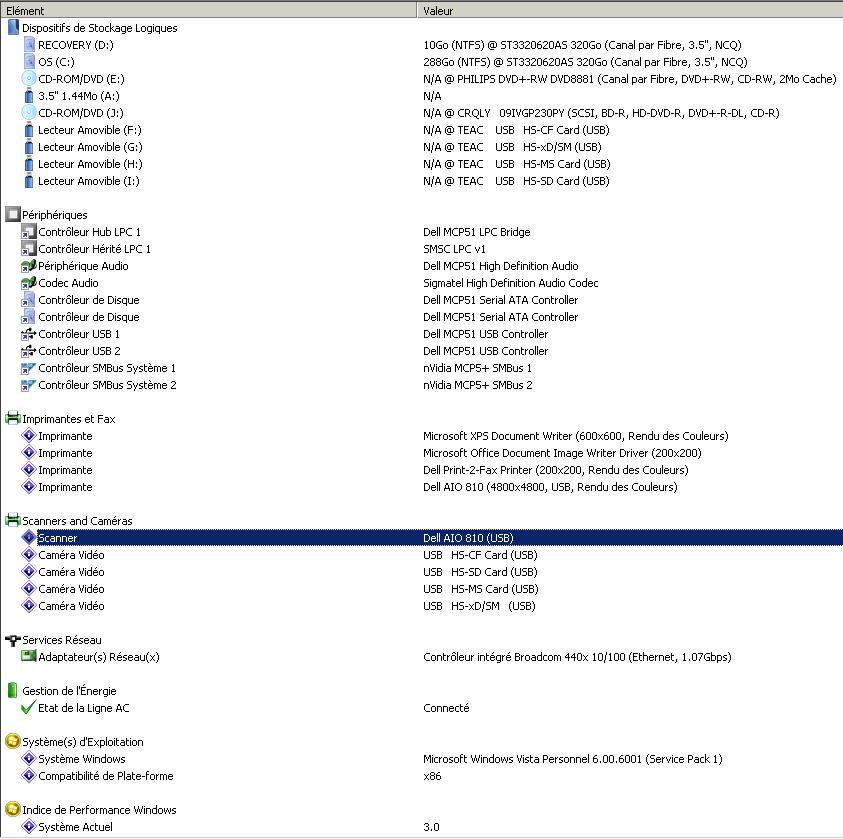
Task: Click the Scanners and Caméras section icon
Action: [x=13, y=520]
